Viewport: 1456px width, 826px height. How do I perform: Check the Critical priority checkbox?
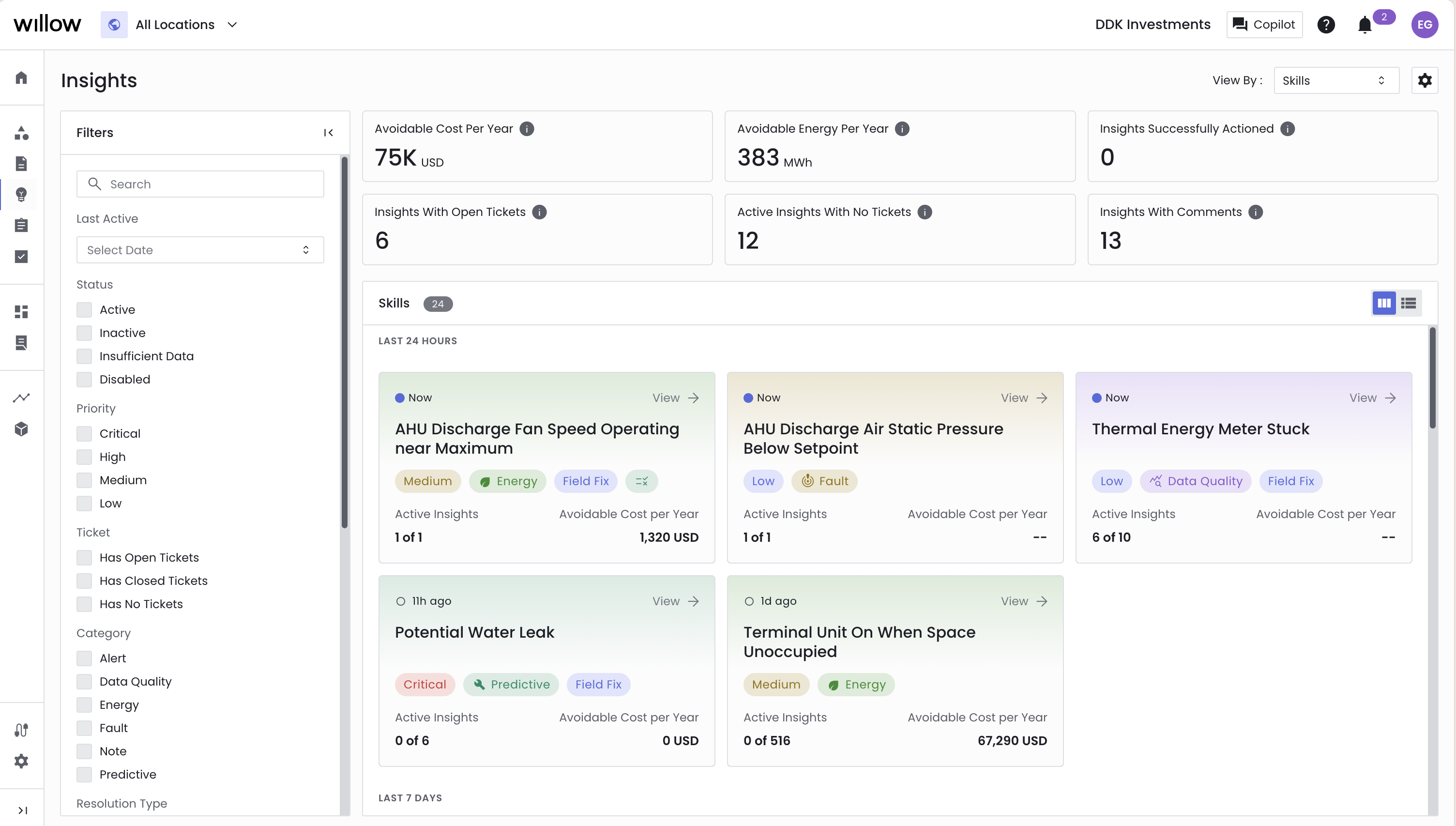(x=84, y=433)
